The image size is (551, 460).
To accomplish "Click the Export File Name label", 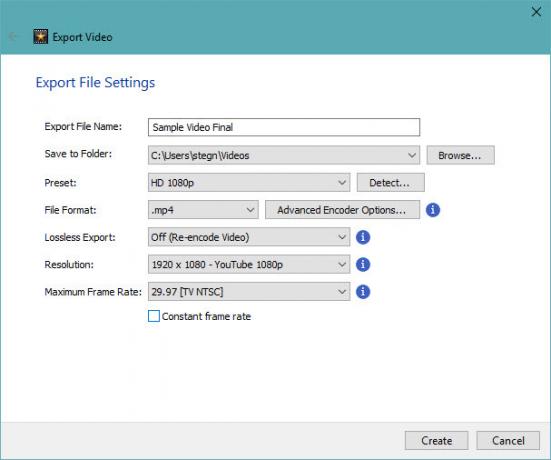I will tap(83, 127).
